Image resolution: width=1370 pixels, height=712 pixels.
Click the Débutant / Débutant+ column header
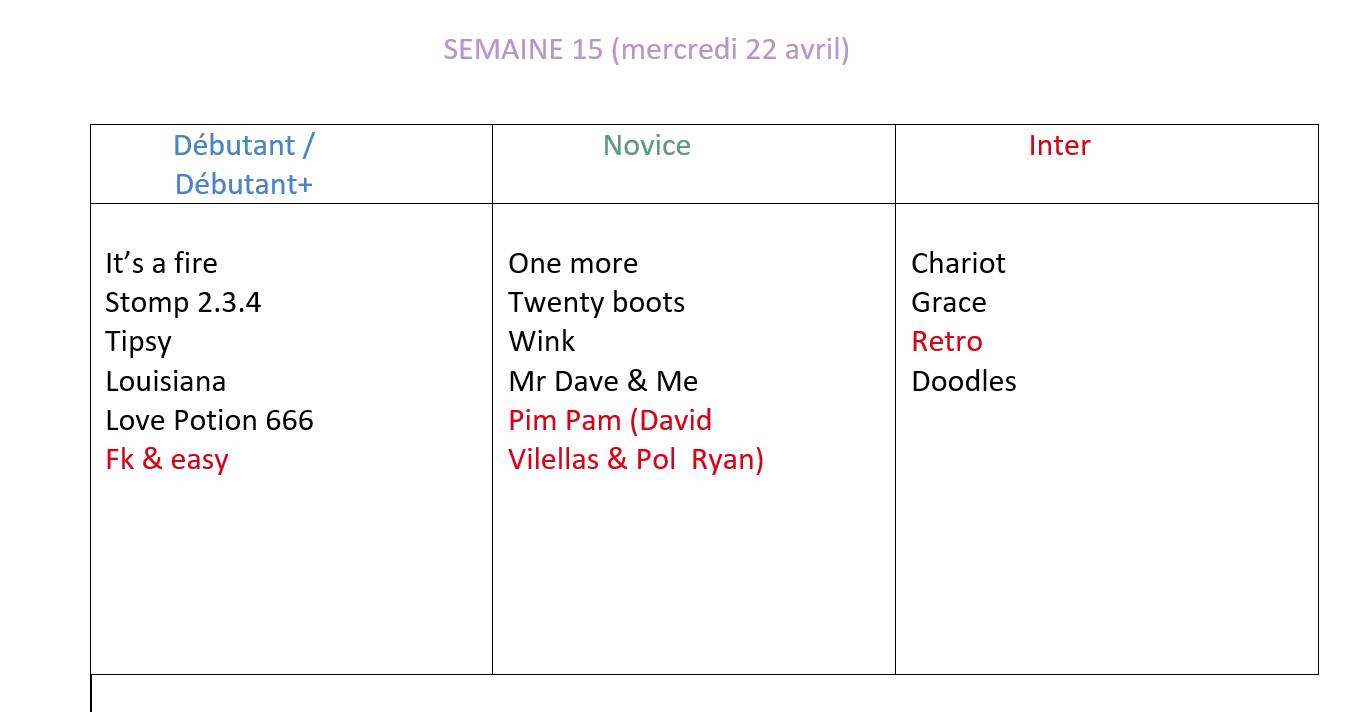243,165
